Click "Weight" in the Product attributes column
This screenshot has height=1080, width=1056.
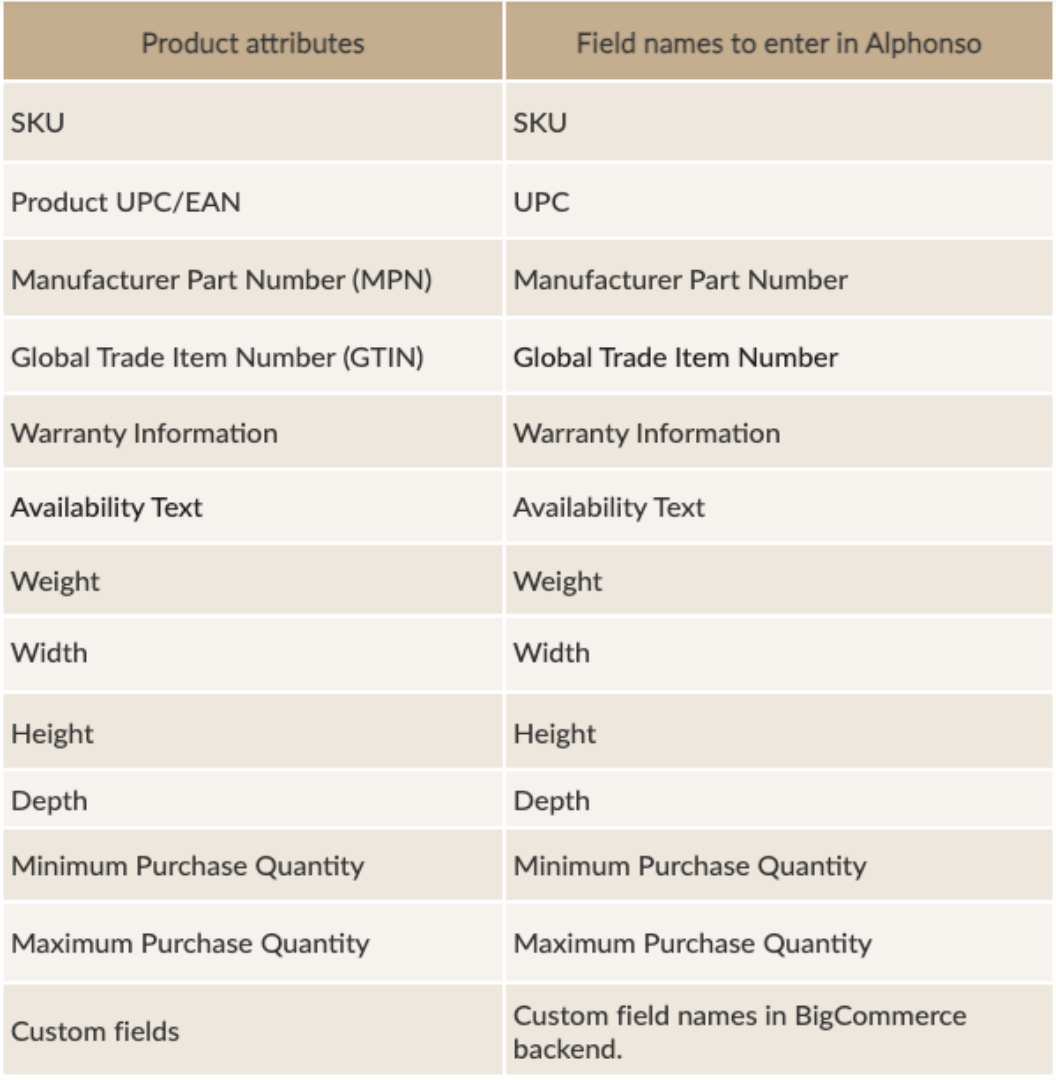coord(56,581)
